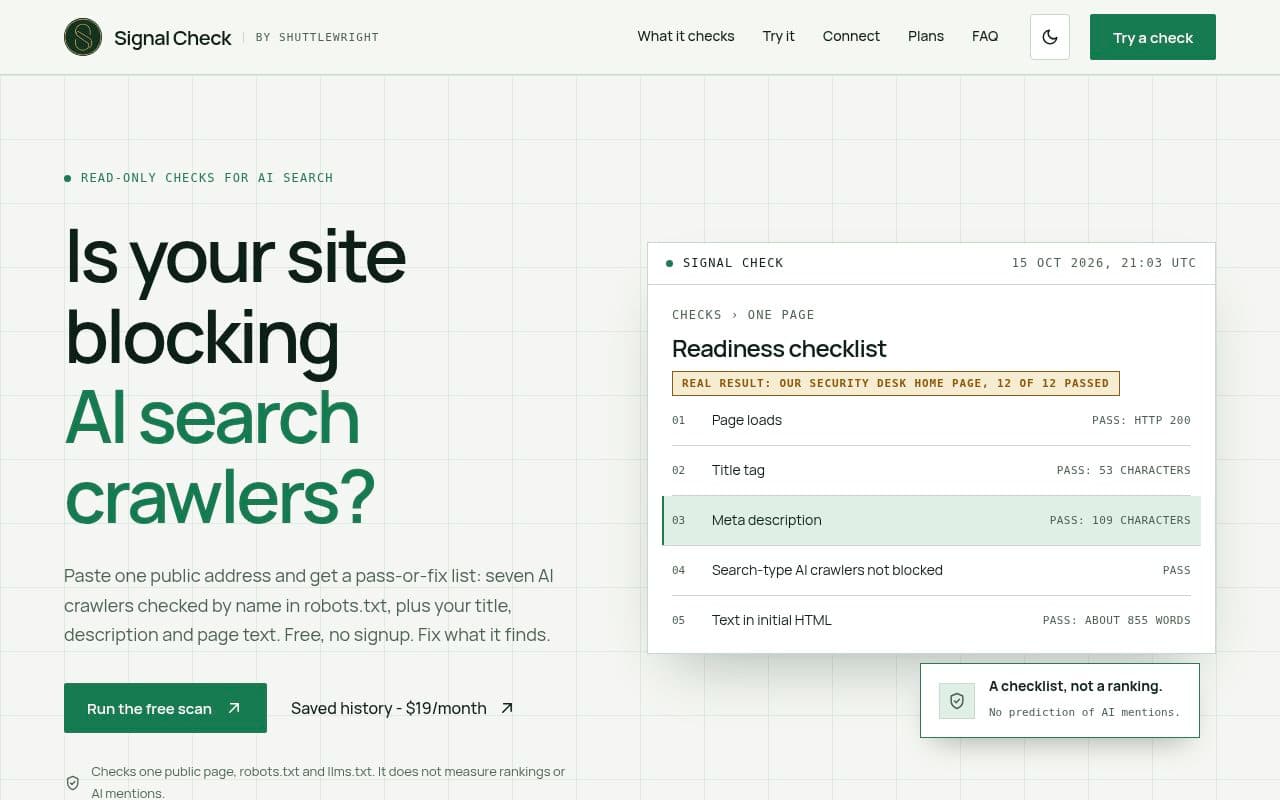This screenshot has height=800, width=1280.
Task: Click the PASS: 53 CHARACTERS status
Action: click(1124, 470)
